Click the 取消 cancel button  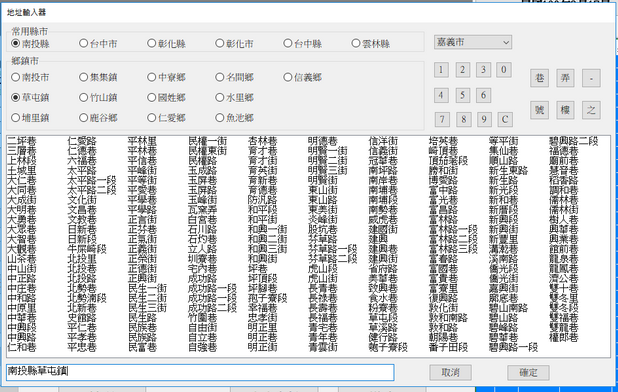coord(450,372)
